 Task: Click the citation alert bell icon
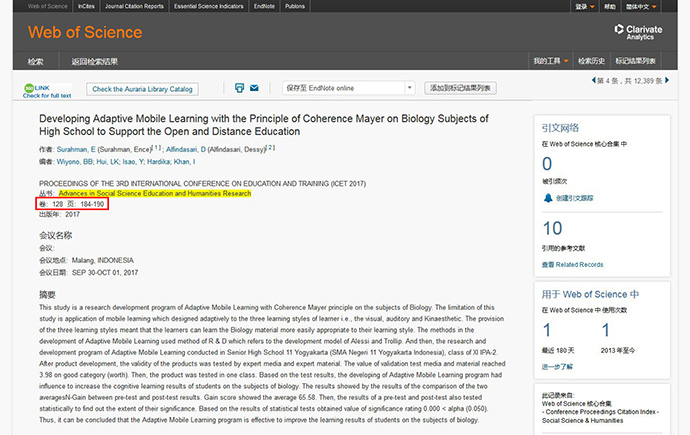point(548,198)
